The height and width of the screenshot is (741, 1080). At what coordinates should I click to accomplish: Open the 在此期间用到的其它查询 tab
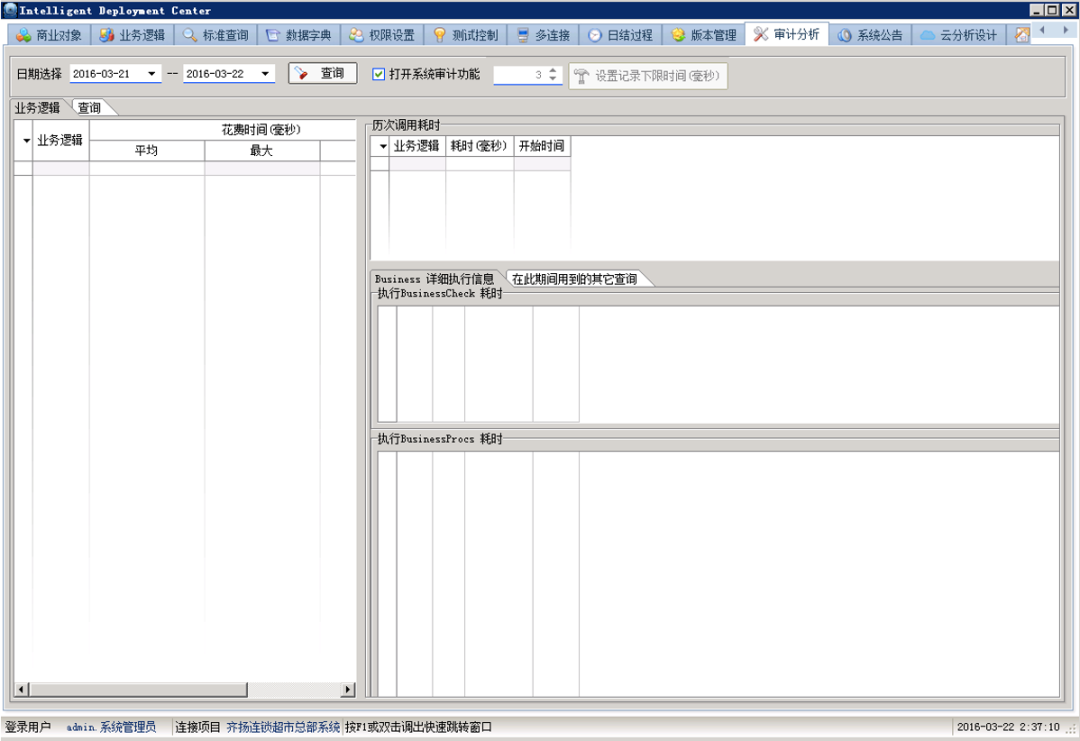click(x=574, y=279)
